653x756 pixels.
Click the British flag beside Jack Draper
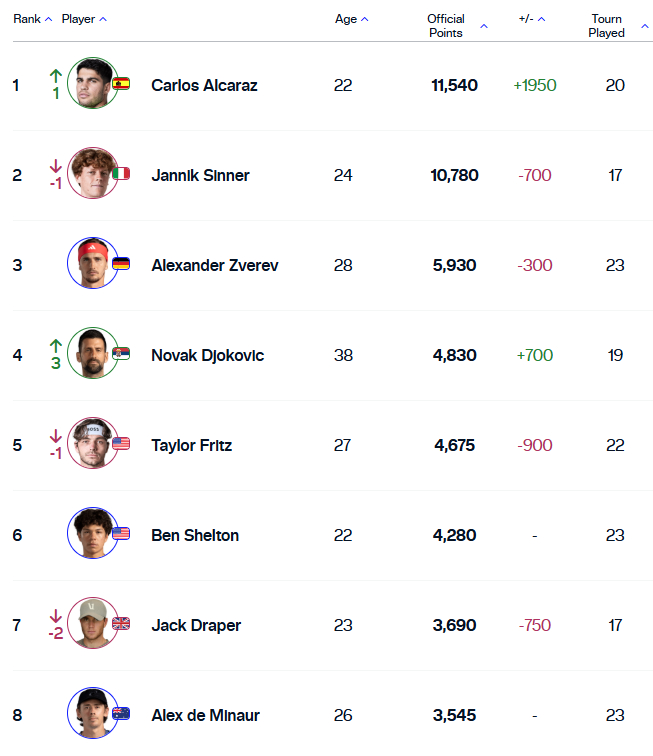[x=121, y=623]
